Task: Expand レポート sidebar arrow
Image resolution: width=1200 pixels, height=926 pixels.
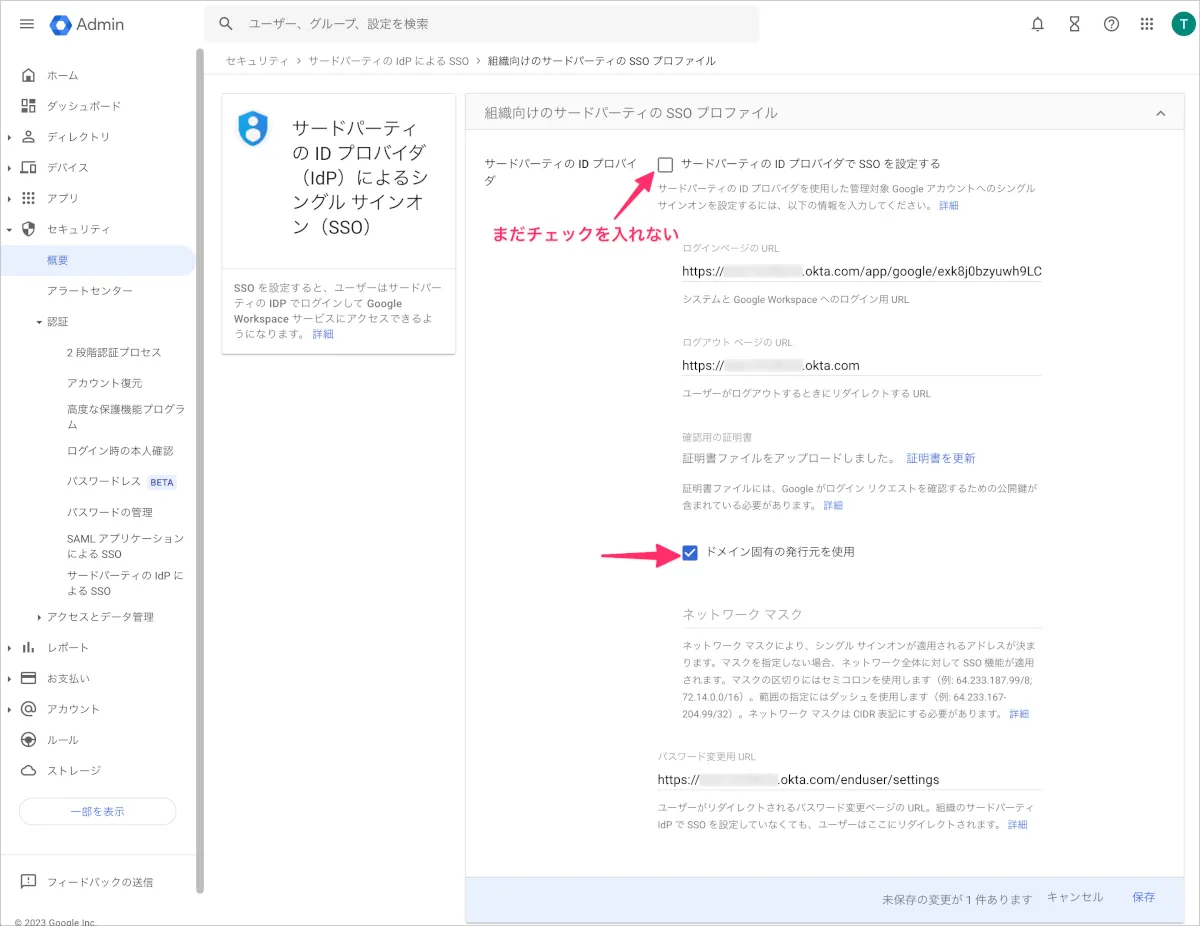Action: click(9, 648)
